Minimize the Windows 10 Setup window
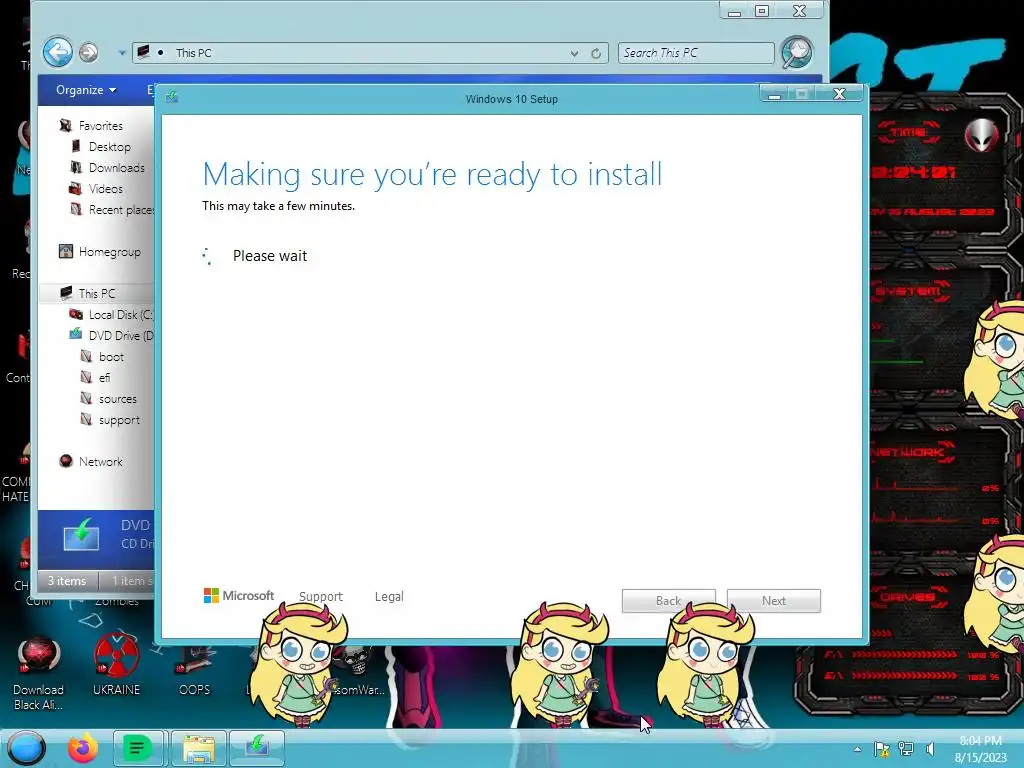This screenshot has width=1024, height=768. (x=775, y=94)
